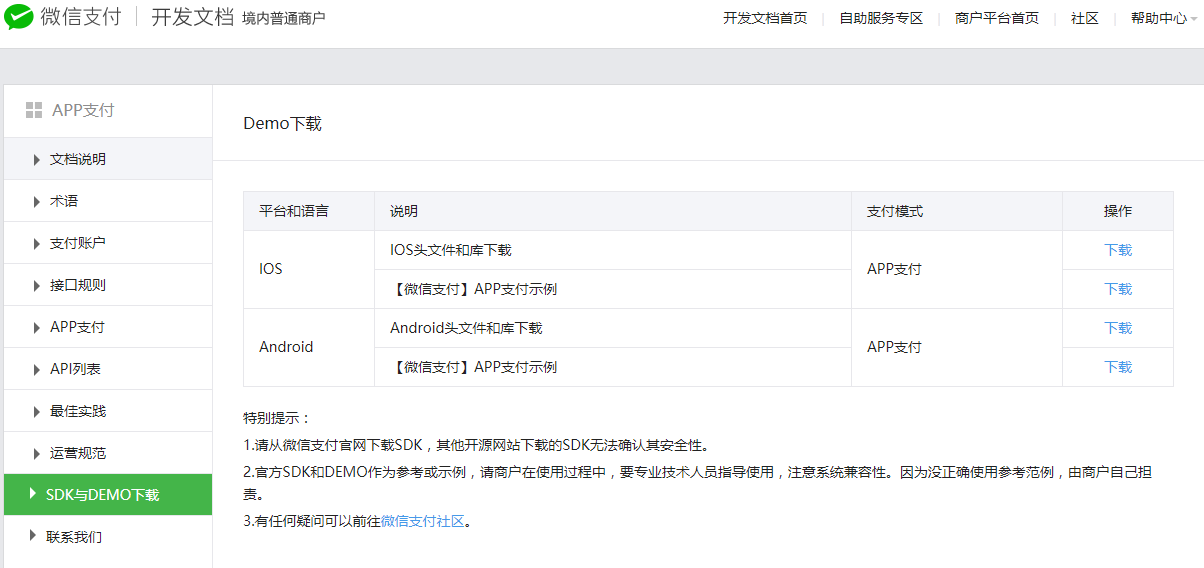Click the grid icon beside APP支付 heading

[34, 110]
